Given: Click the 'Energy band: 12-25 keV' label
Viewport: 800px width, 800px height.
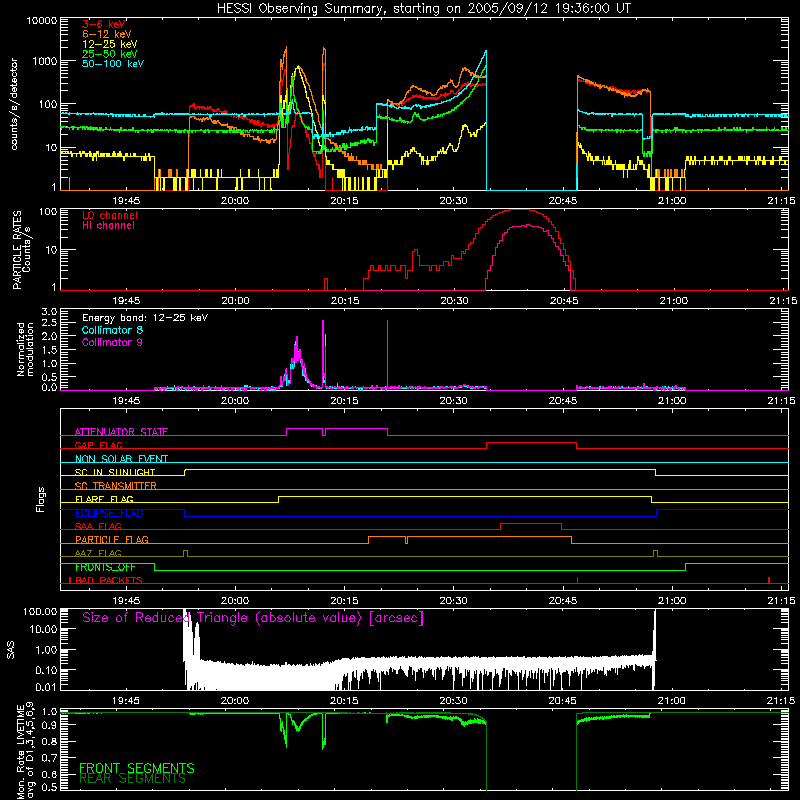Looking at the screenshot, I should point(145,318).
